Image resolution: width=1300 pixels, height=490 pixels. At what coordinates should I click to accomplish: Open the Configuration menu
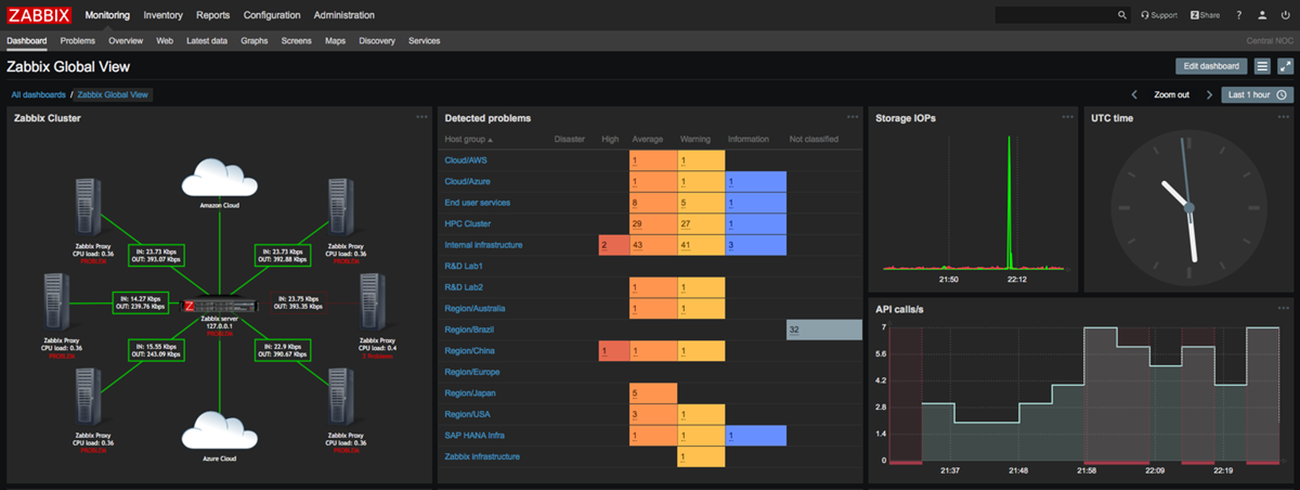[272, 15]
